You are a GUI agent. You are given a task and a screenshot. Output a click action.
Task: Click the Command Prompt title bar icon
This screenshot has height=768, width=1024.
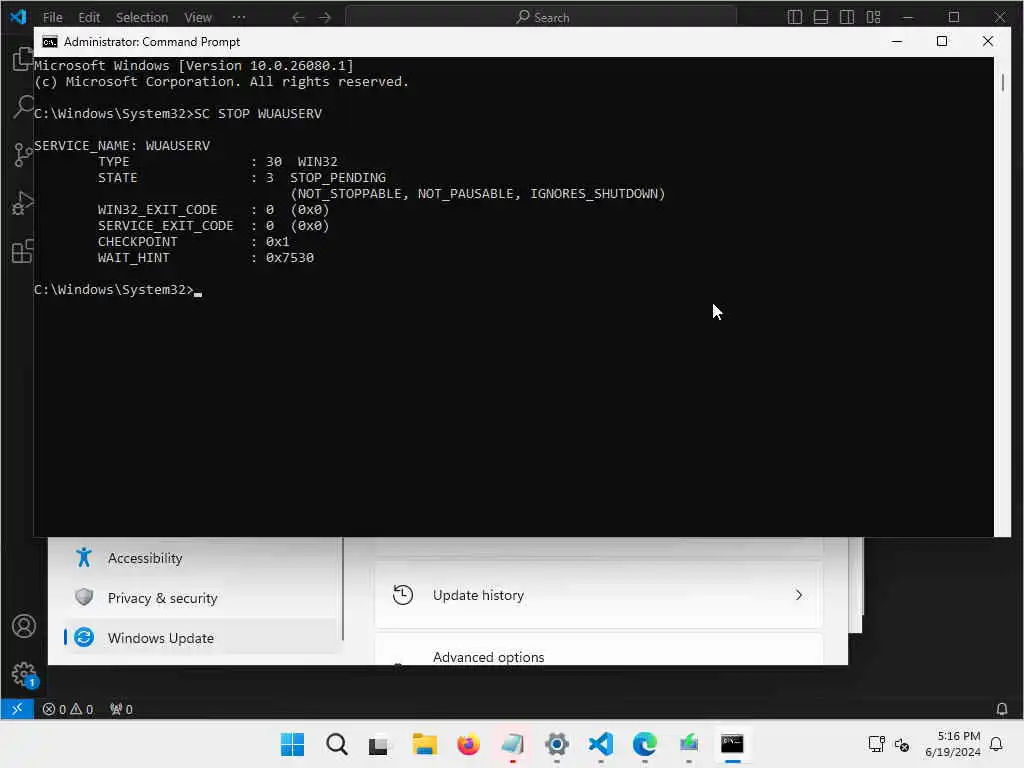pyautogui.click(x=50, y=42)
